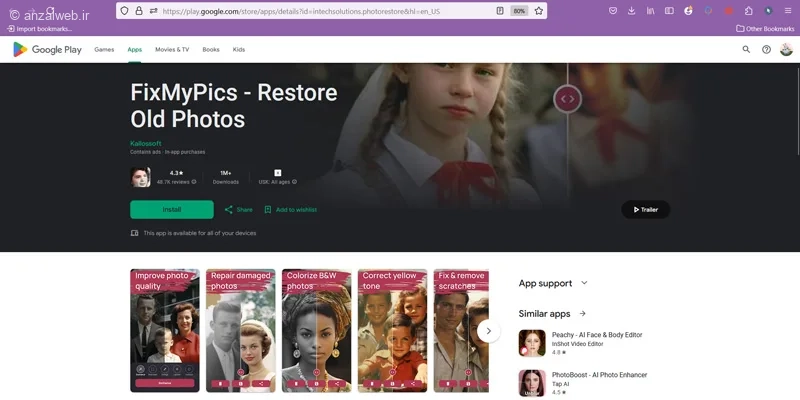
Task: Click the site padlock icon
Action: pyautogui.click(x=139, y=11)
